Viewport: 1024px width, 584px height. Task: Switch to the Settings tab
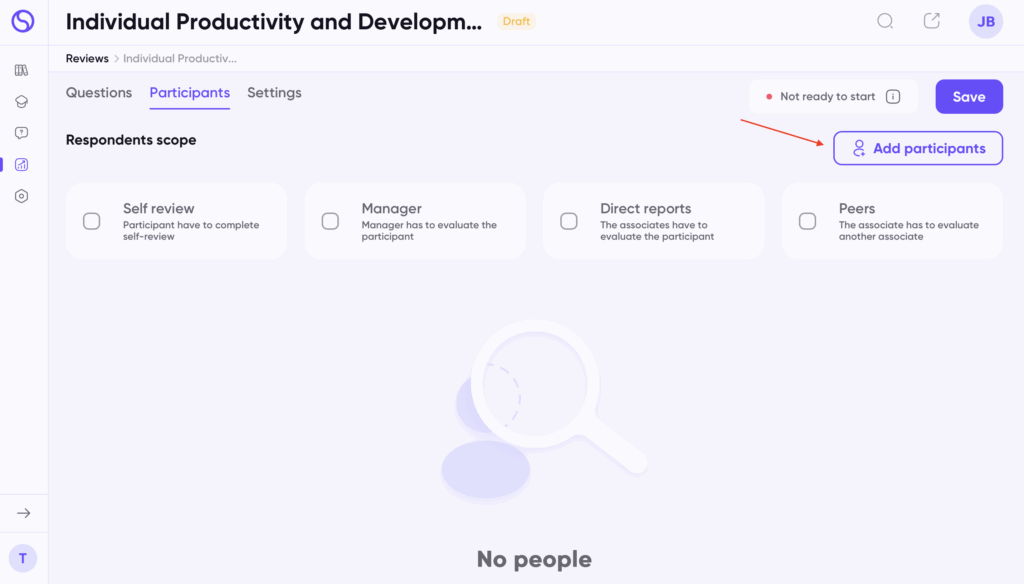tap(274, 93)
